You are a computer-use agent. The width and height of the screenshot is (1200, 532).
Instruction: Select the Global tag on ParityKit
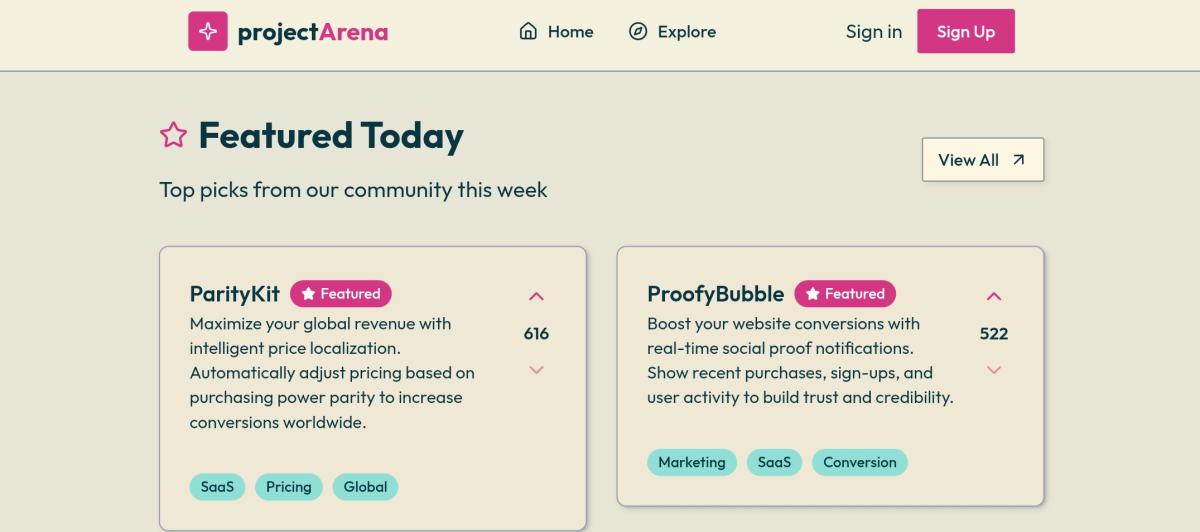click(365, 487)
